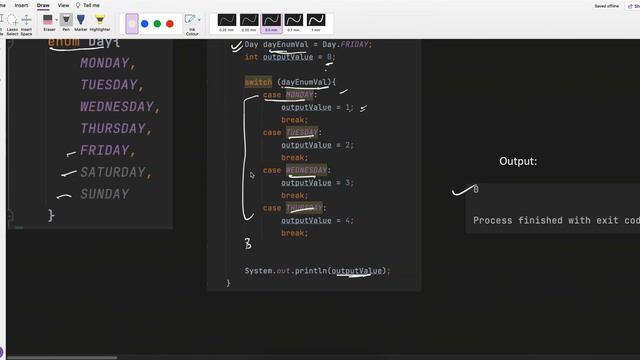This screenshot has height=360, width=640.
Task: Click the Share button
Action: pos(634,6)
